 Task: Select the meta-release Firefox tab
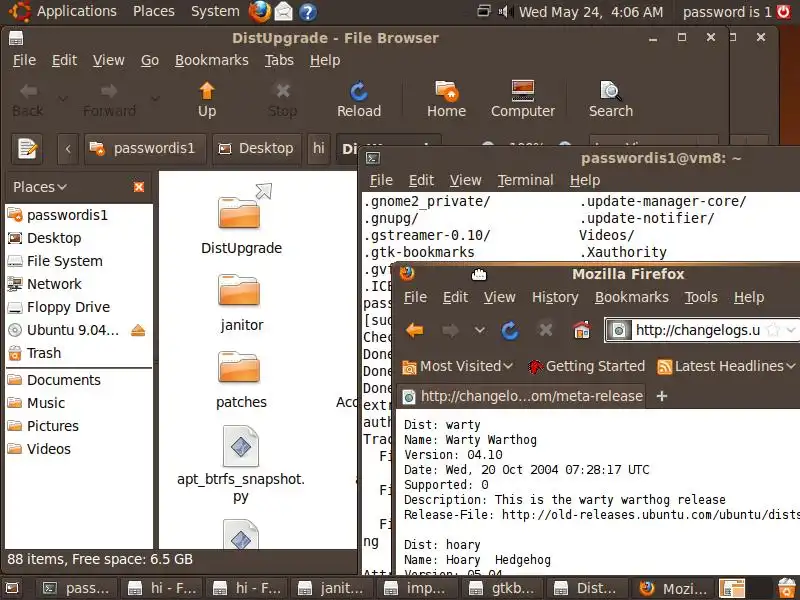point(521,396)
